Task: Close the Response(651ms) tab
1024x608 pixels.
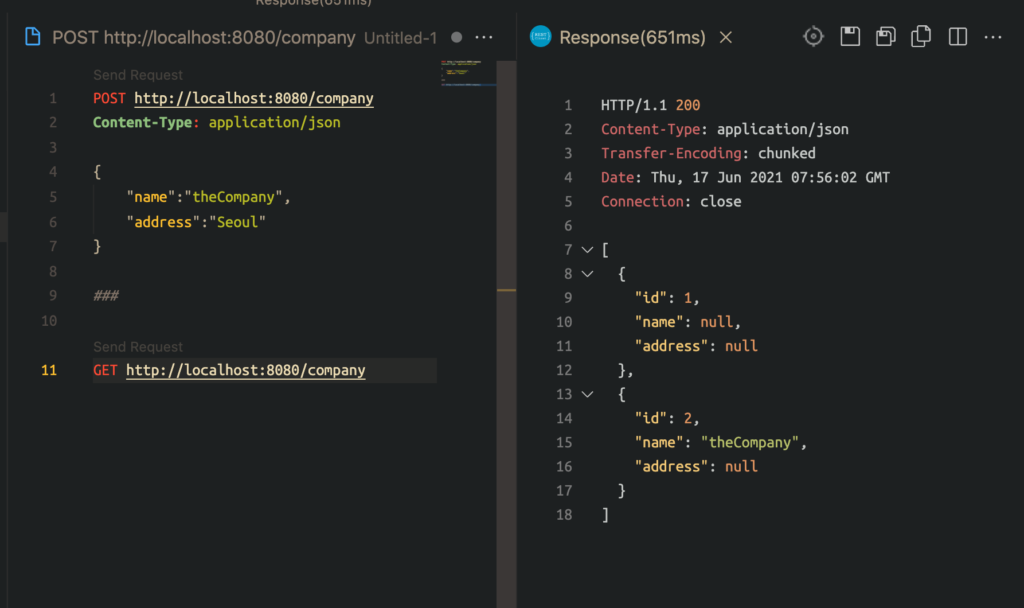Action: tap(726, 37)
